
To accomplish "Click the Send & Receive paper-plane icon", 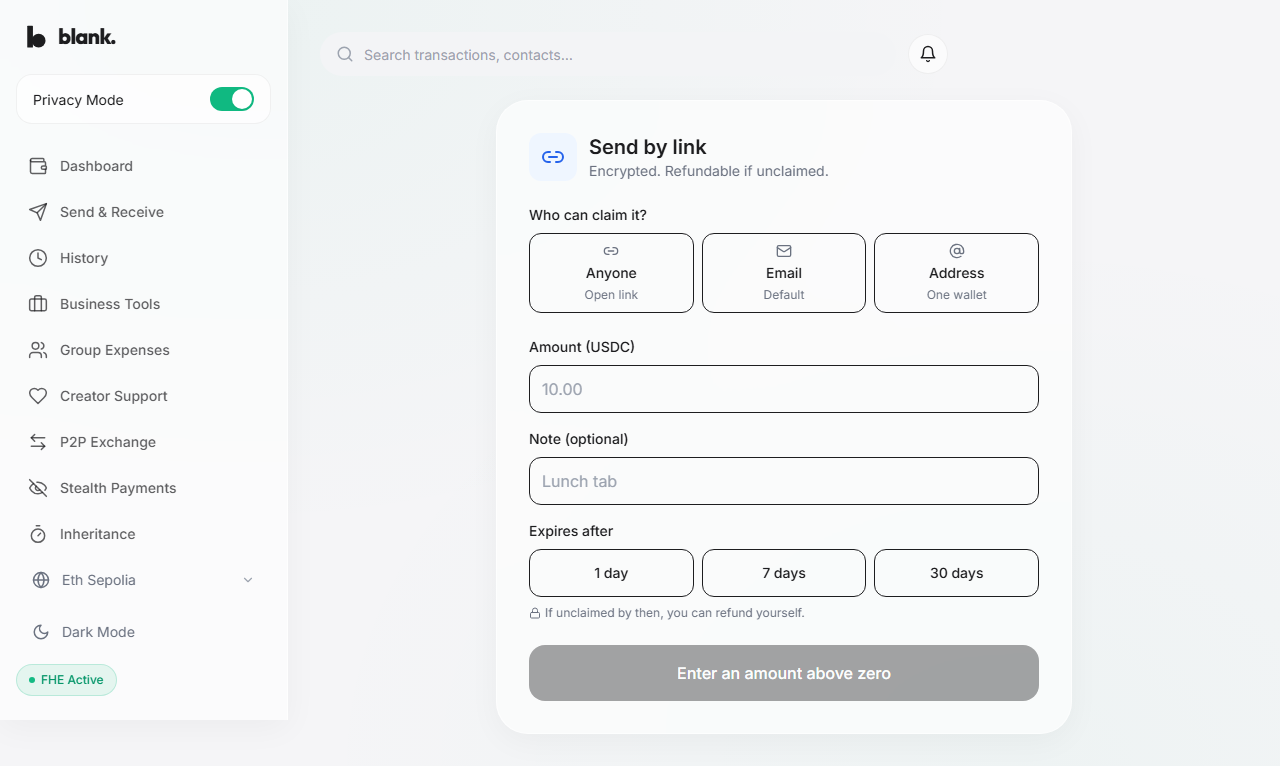I will tap(38, 212).
